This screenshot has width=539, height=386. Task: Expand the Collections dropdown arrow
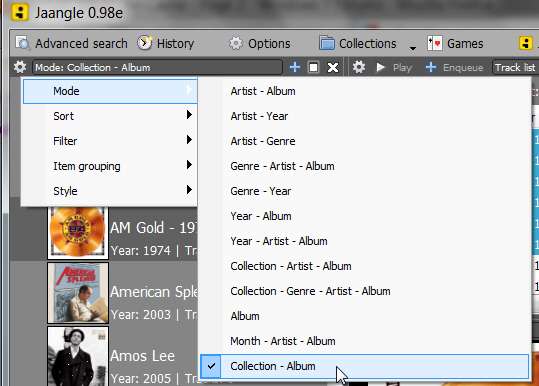point(412,48)
